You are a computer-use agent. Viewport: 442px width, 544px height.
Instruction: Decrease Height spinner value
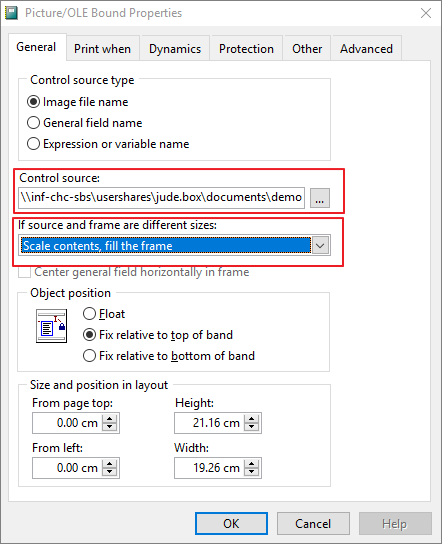(252, 427)
